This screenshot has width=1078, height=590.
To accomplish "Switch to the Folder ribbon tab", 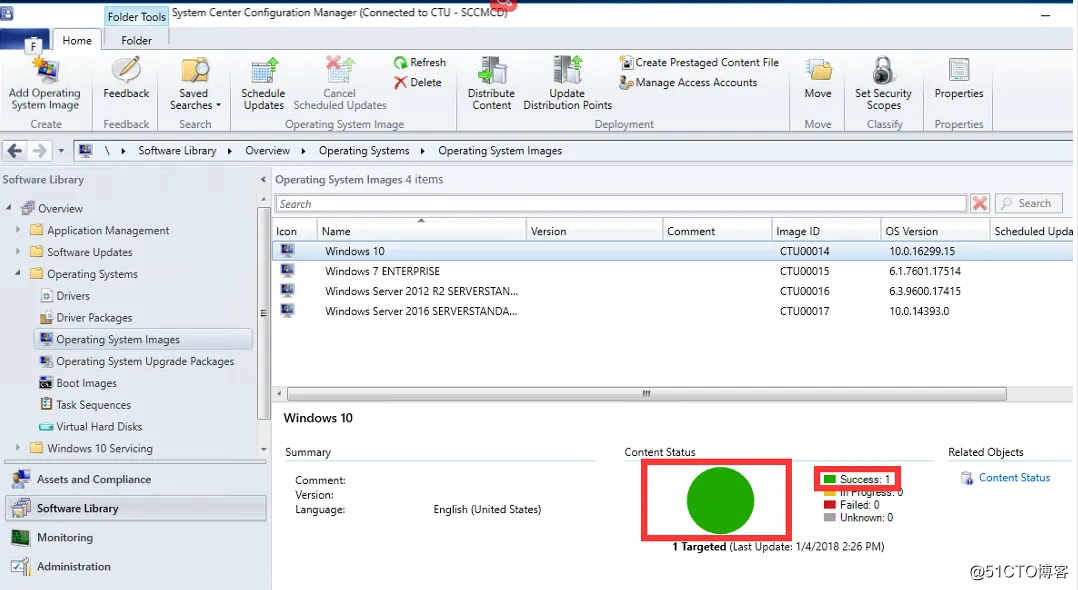I will tap(136, 41).
